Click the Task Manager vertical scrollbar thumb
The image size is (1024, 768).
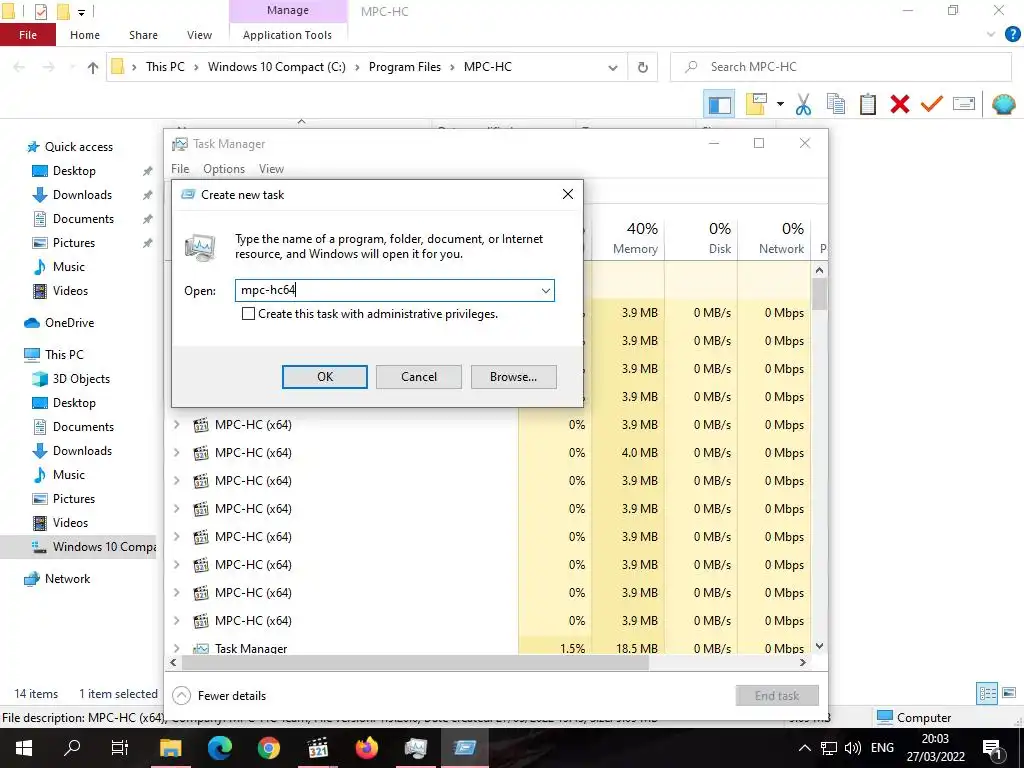pyautogui.click(x=819, y=295)
